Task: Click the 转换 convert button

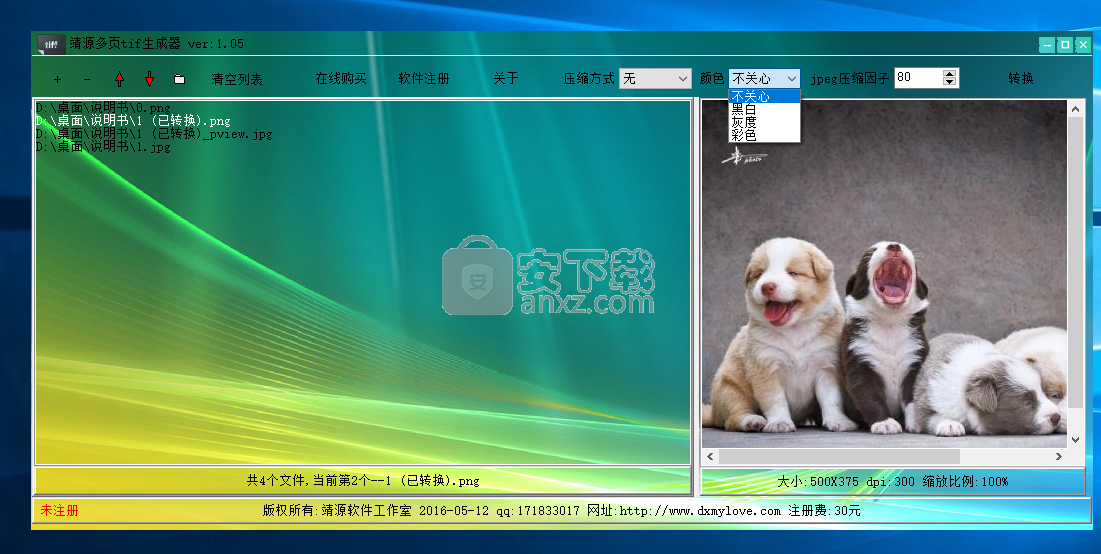Action: (1021, 79)
